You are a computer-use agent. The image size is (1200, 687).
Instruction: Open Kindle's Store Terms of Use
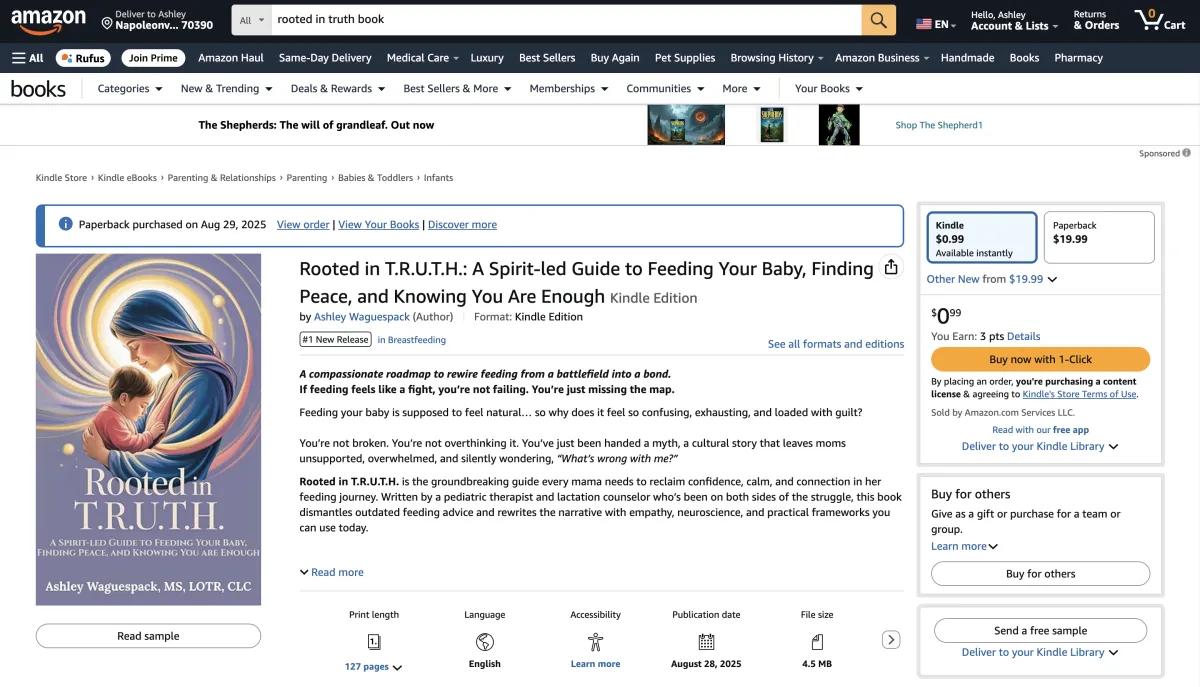pyautogui.click(x=1079, y=394)
